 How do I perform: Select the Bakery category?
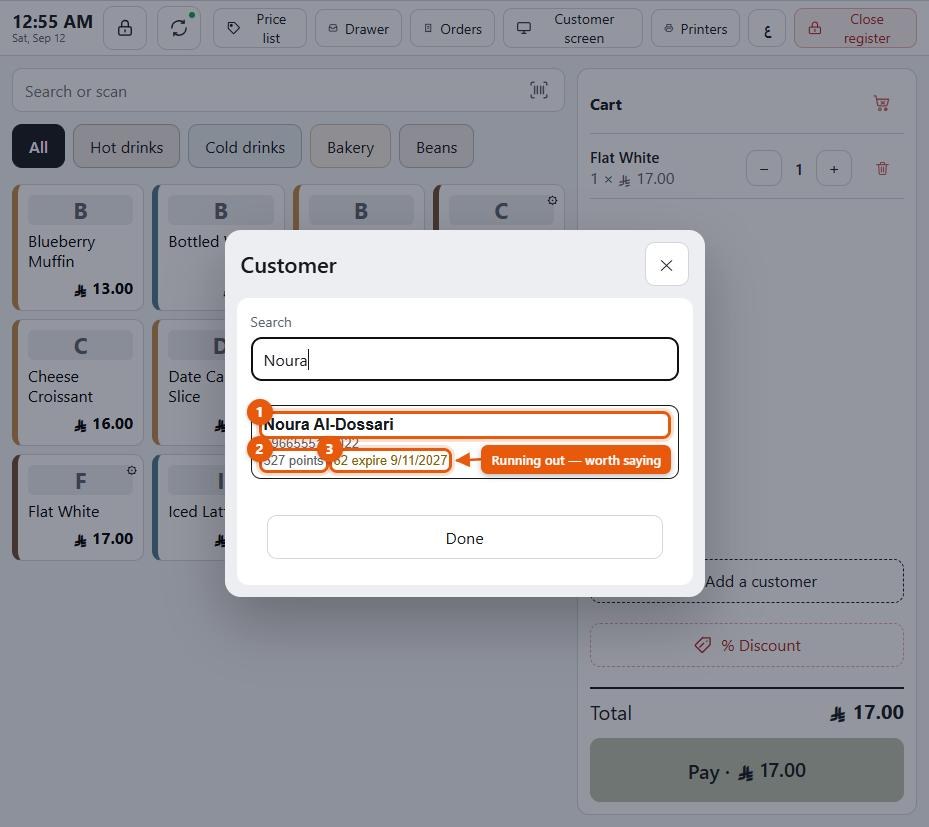tap(350, 146)
